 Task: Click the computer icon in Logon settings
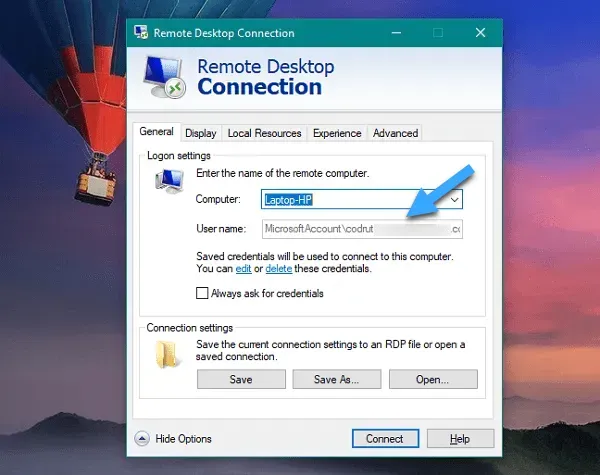coord(170,181)
